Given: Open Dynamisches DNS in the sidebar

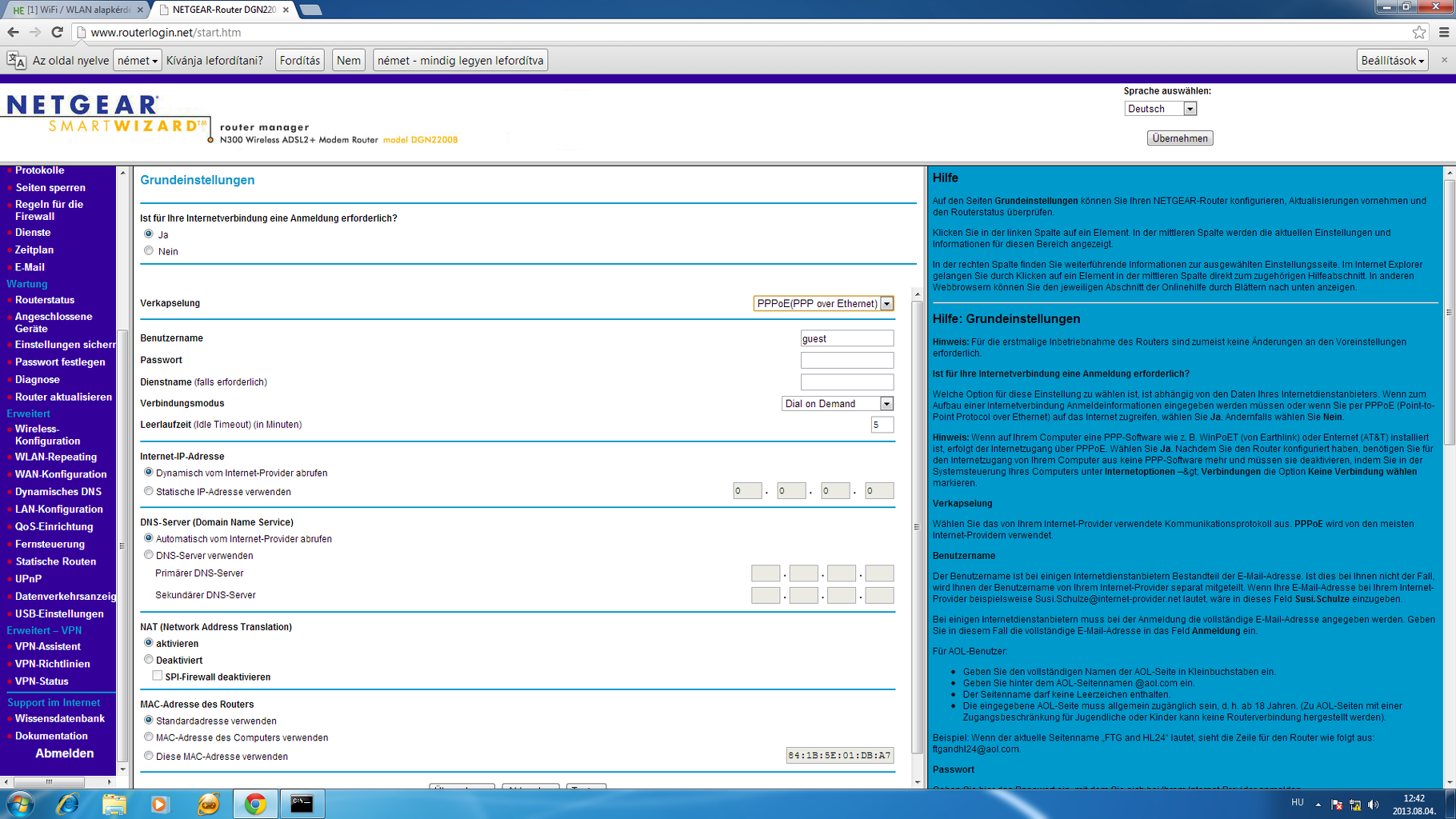Looking at the screenshot, I should pos(58,492).
